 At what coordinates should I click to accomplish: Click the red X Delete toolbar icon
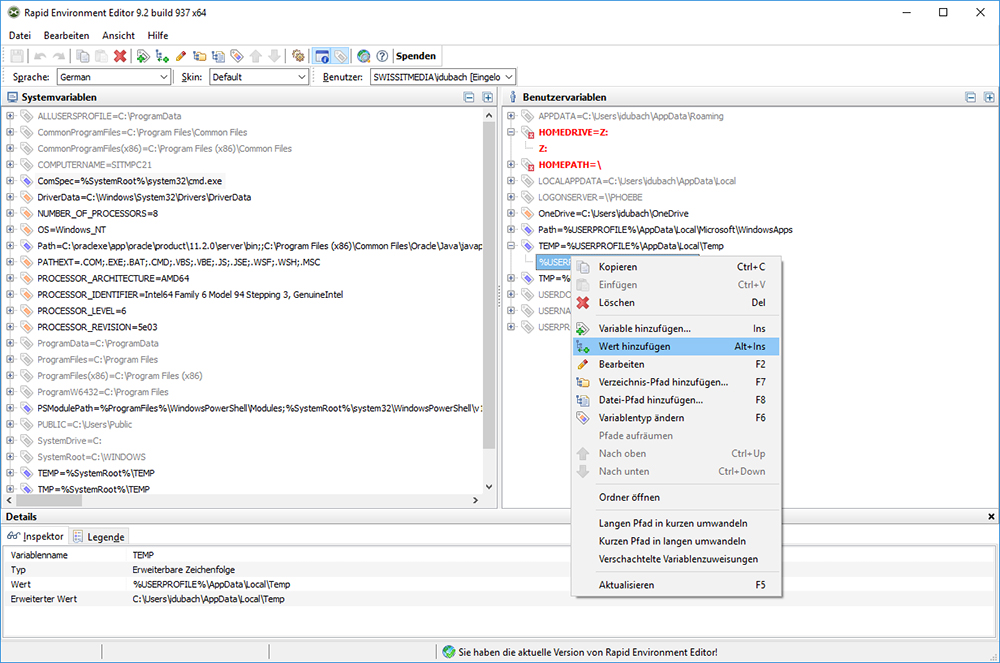(x=120, y=56)
